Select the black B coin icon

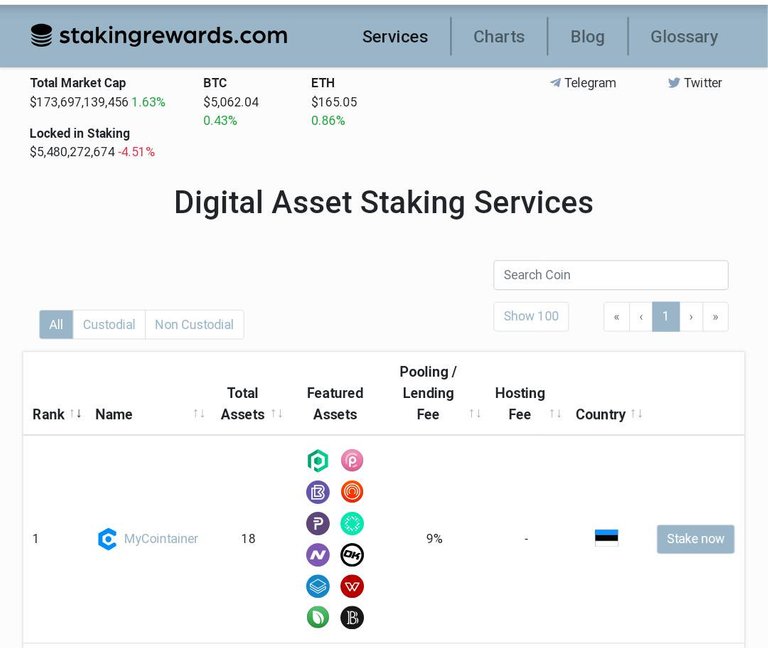(352, 618)
